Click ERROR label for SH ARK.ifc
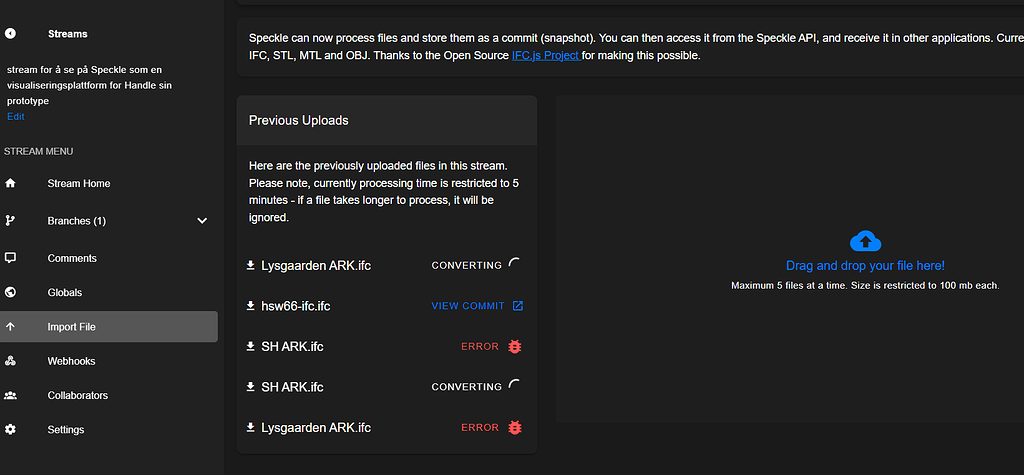The image size is (1024, 475). (x=480, y=346)
